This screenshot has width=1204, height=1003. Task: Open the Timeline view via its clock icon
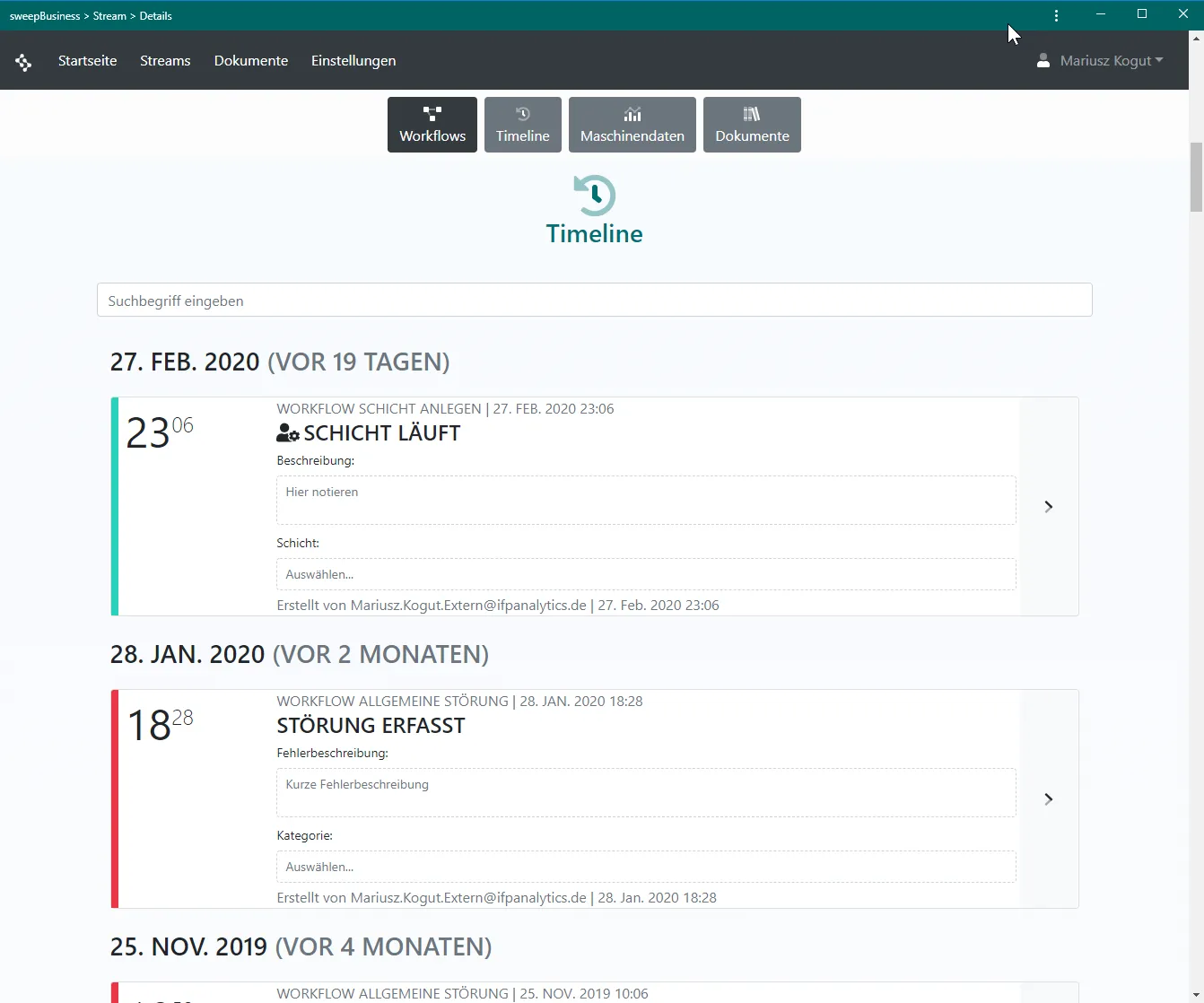click(522, 115)
